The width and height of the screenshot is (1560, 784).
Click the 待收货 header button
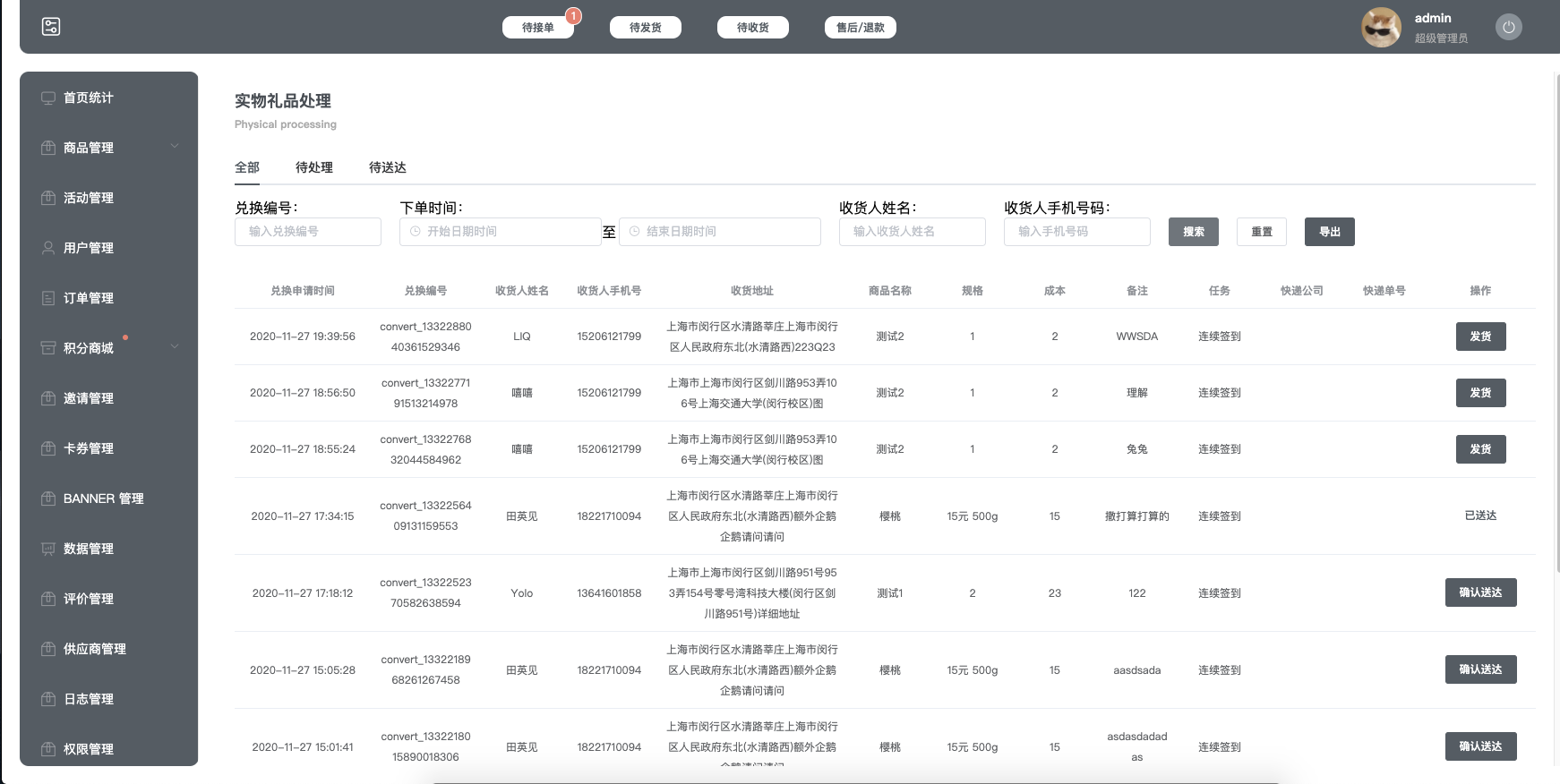pos(753,28)
